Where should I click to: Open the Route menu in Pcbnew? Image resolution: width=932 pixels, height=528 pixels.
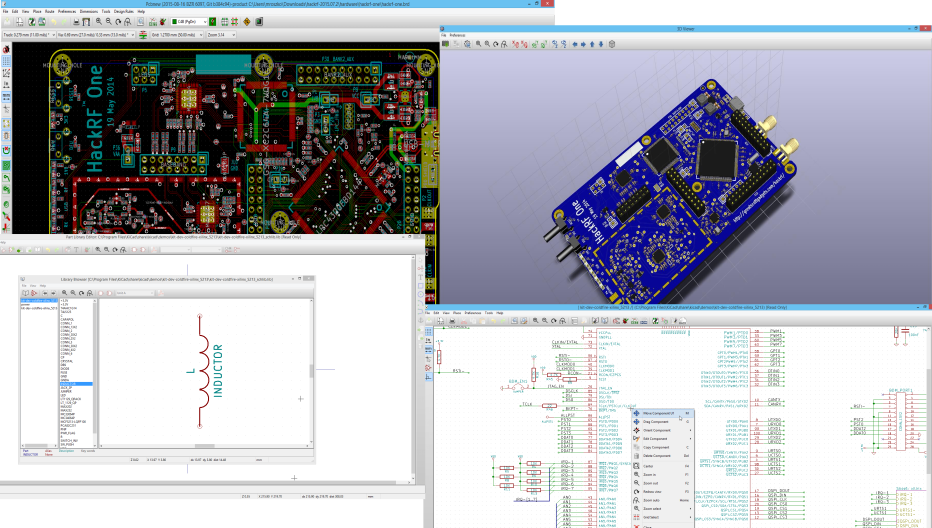(x=49, y=11)
